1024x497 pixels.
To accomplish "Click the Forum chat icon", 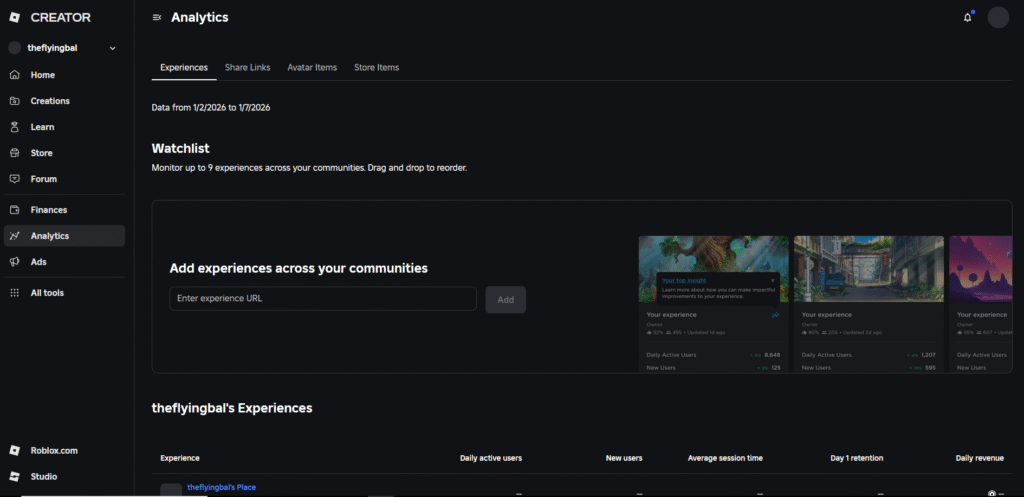I will (14, 179).
